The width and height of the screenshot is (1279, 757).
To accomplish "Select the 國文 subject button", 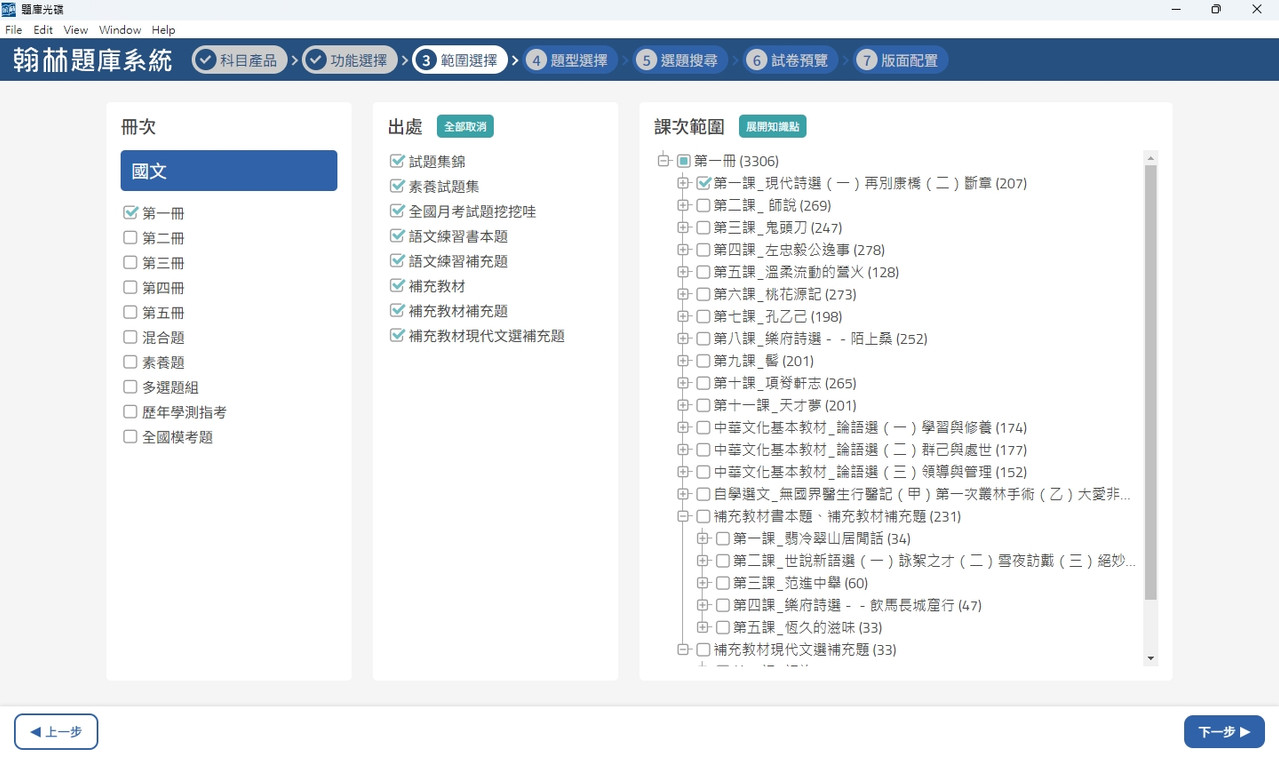I will coord(229,171).
